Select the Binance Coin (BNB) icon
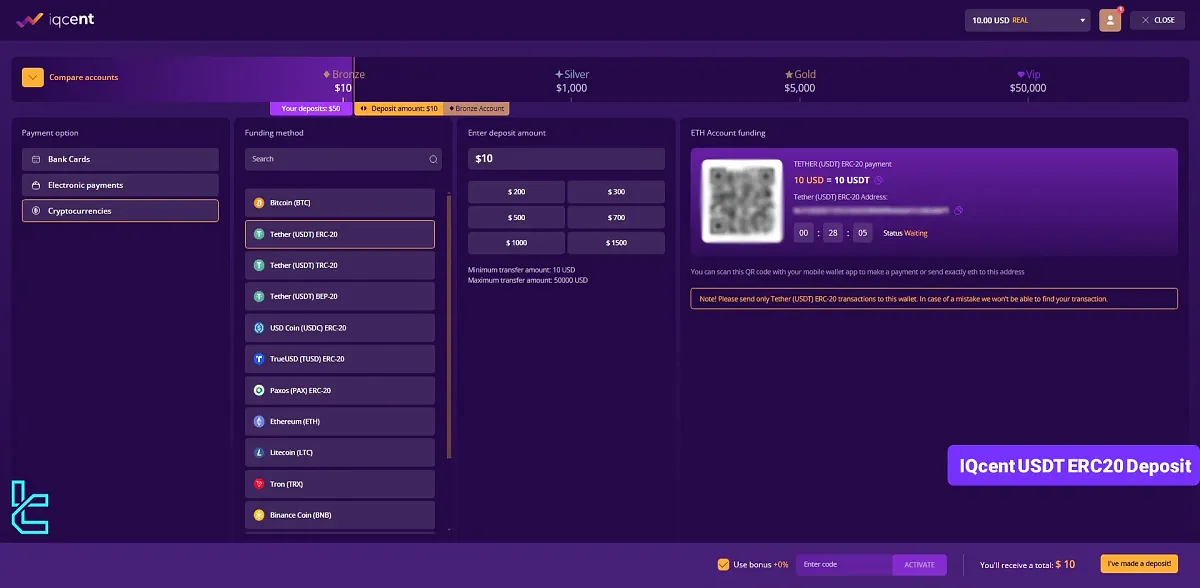 tap(258, 515)
